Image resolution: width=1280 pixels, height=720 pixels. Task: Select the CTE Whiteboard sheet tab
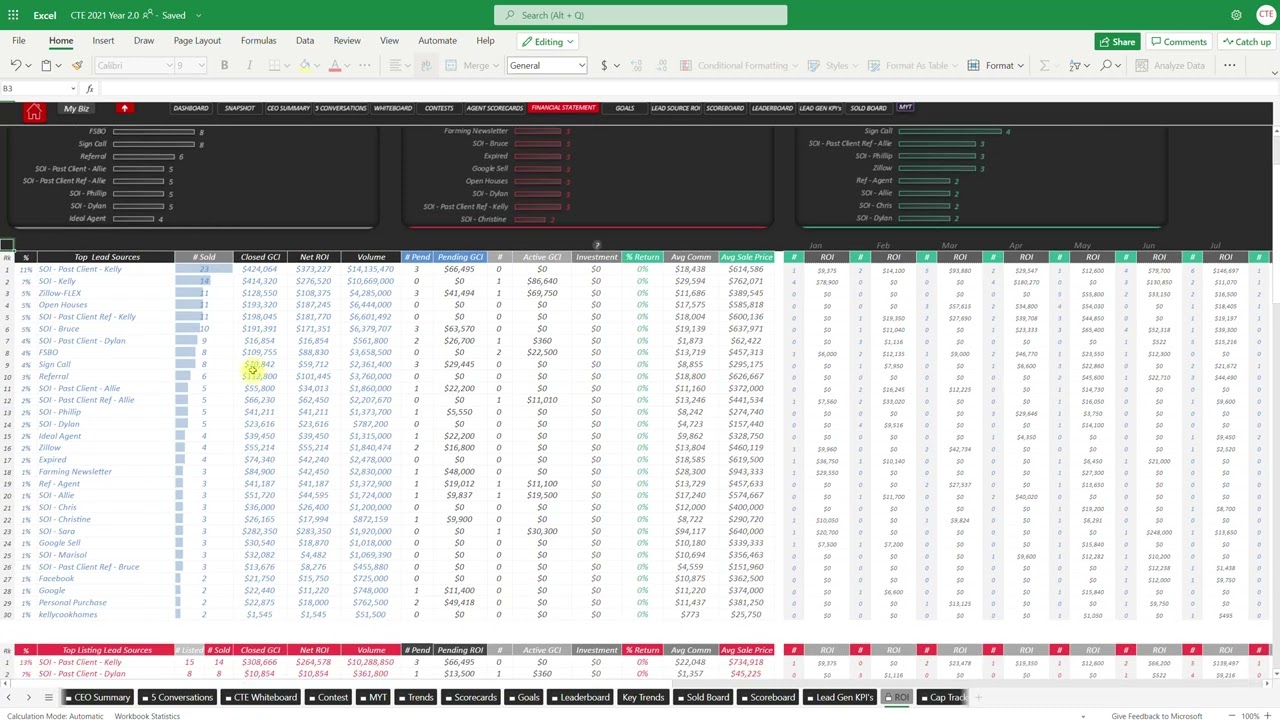[x=262, y=697]
